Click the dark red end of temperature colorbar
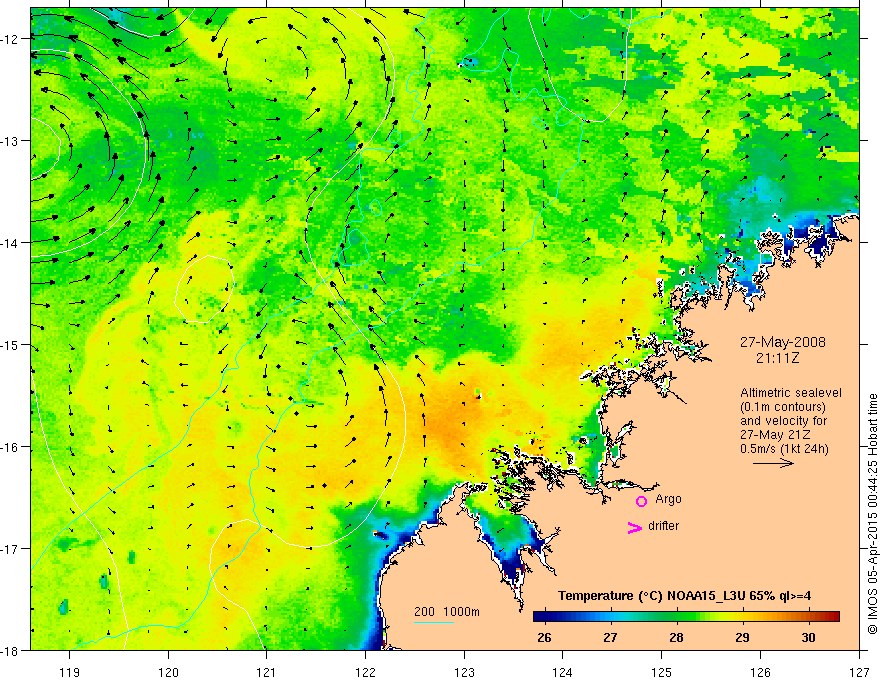Screen dimensions: 880x680 coord(833,617)
